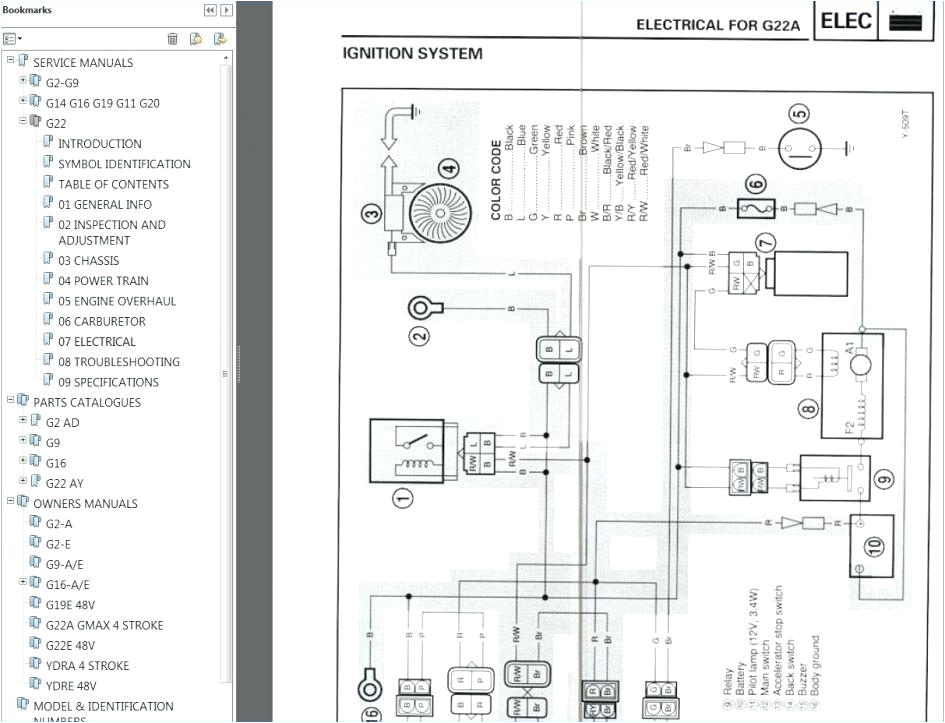Open the 08 TROUBLESHOOTING bookmark

click(x=118, y=362)
